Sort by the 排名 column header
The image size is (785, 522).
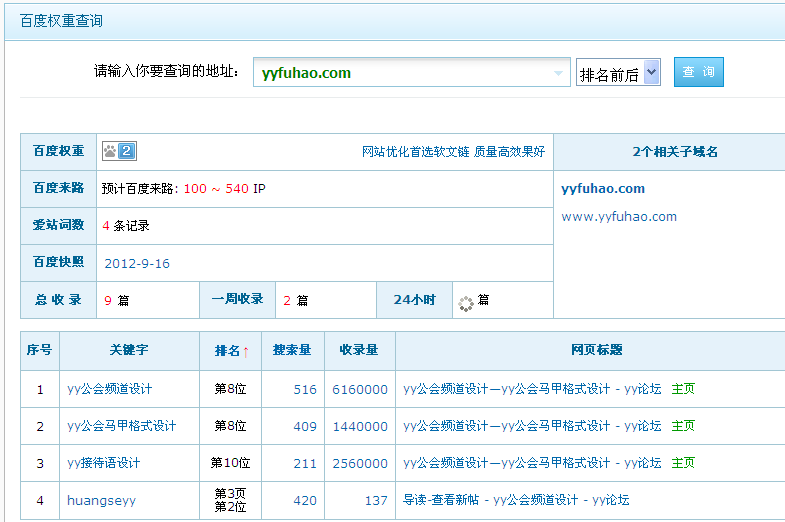(232, 351)
